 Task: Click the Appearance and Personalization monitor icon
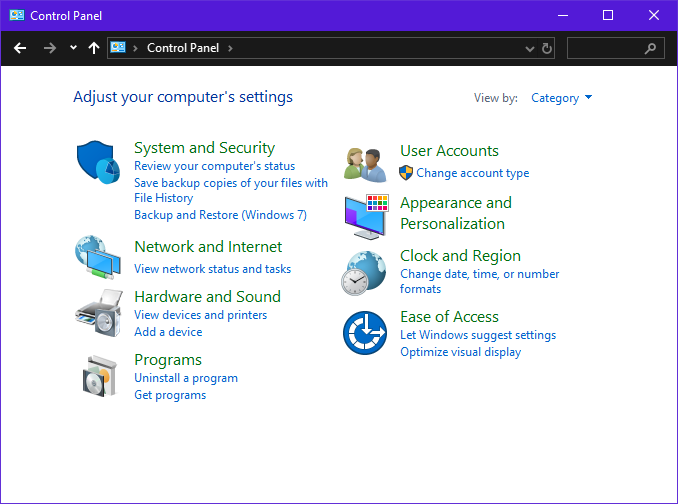(x=365, y=215)
